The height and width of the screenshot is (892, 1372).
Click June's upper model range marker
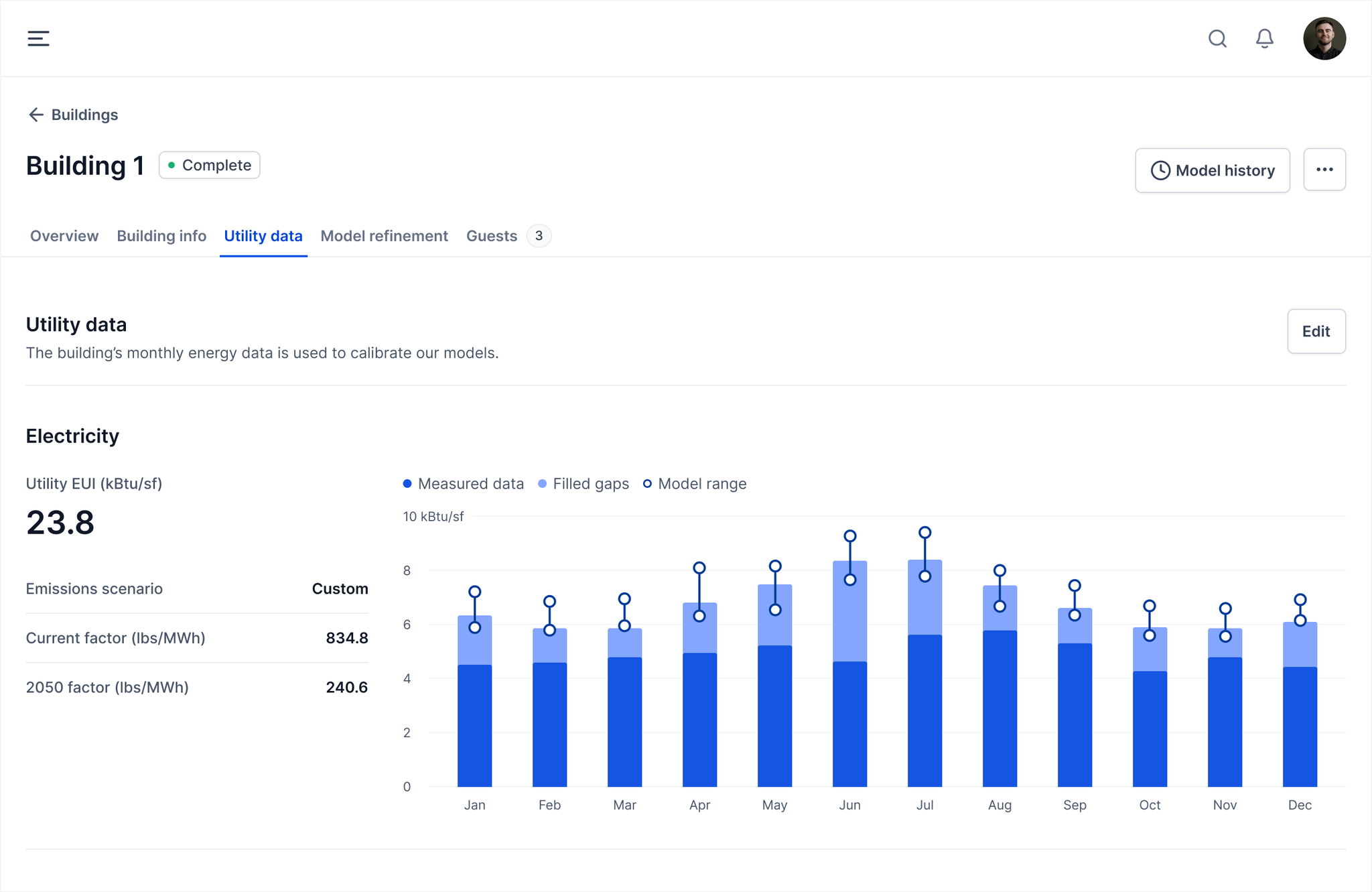point(849,536)
